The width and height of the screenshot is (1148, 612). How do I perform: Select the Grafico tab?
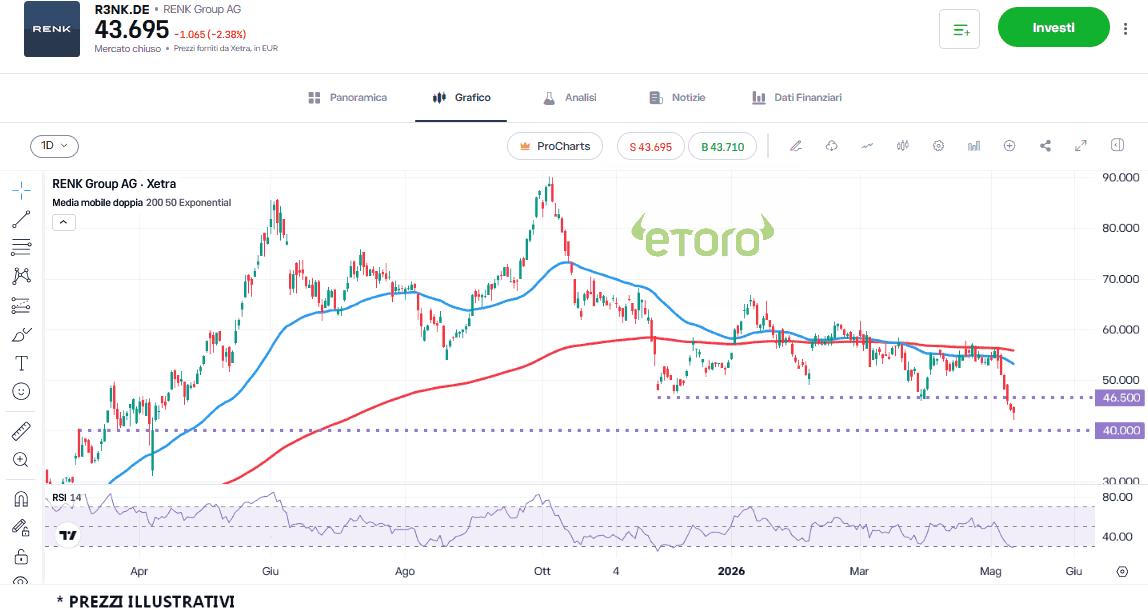pos(461,97)
